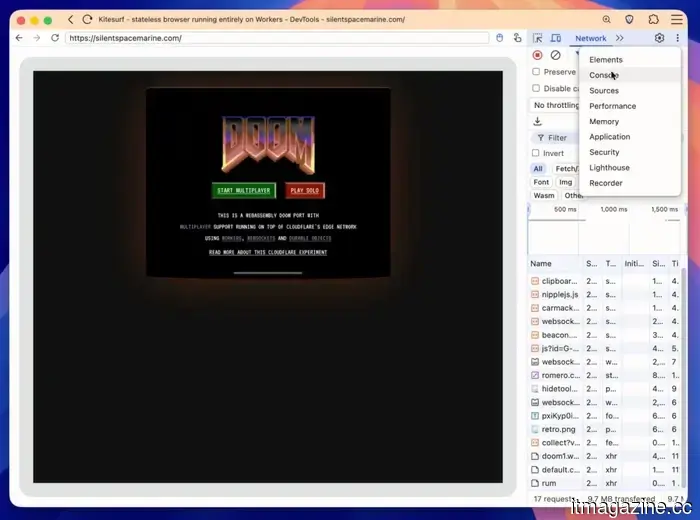This screenshot has width=700, height=520.
Task: Select the nipplejs.js request row
Action: pos(605,295)
